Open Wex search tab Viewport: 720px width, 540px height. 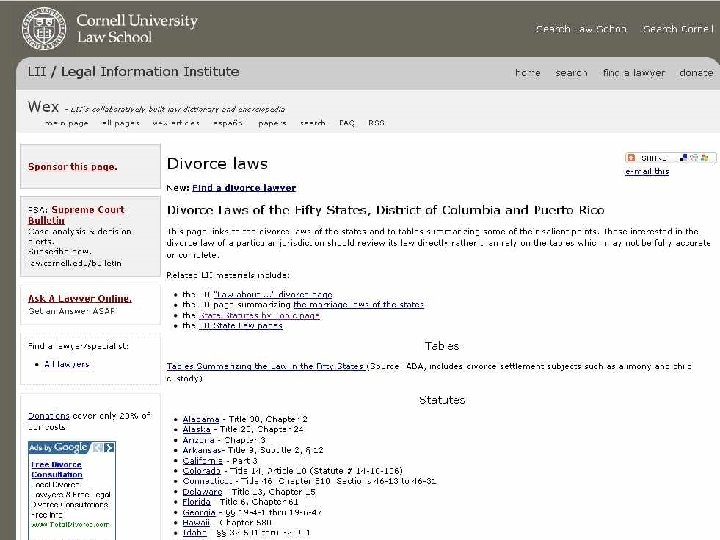tap(313, 123)
